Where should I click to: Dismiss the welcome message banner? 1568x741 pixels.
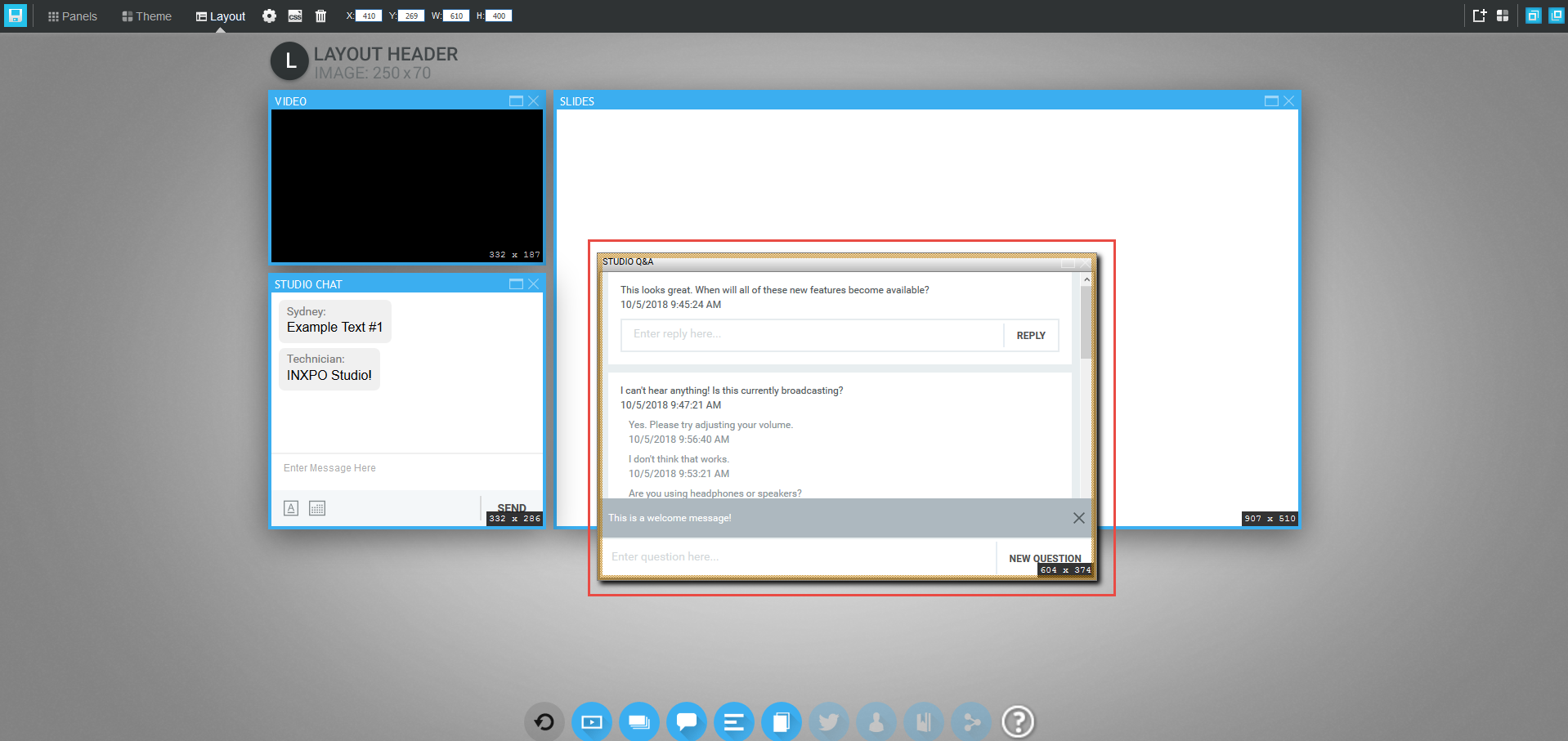click(x=1079, y=518)
